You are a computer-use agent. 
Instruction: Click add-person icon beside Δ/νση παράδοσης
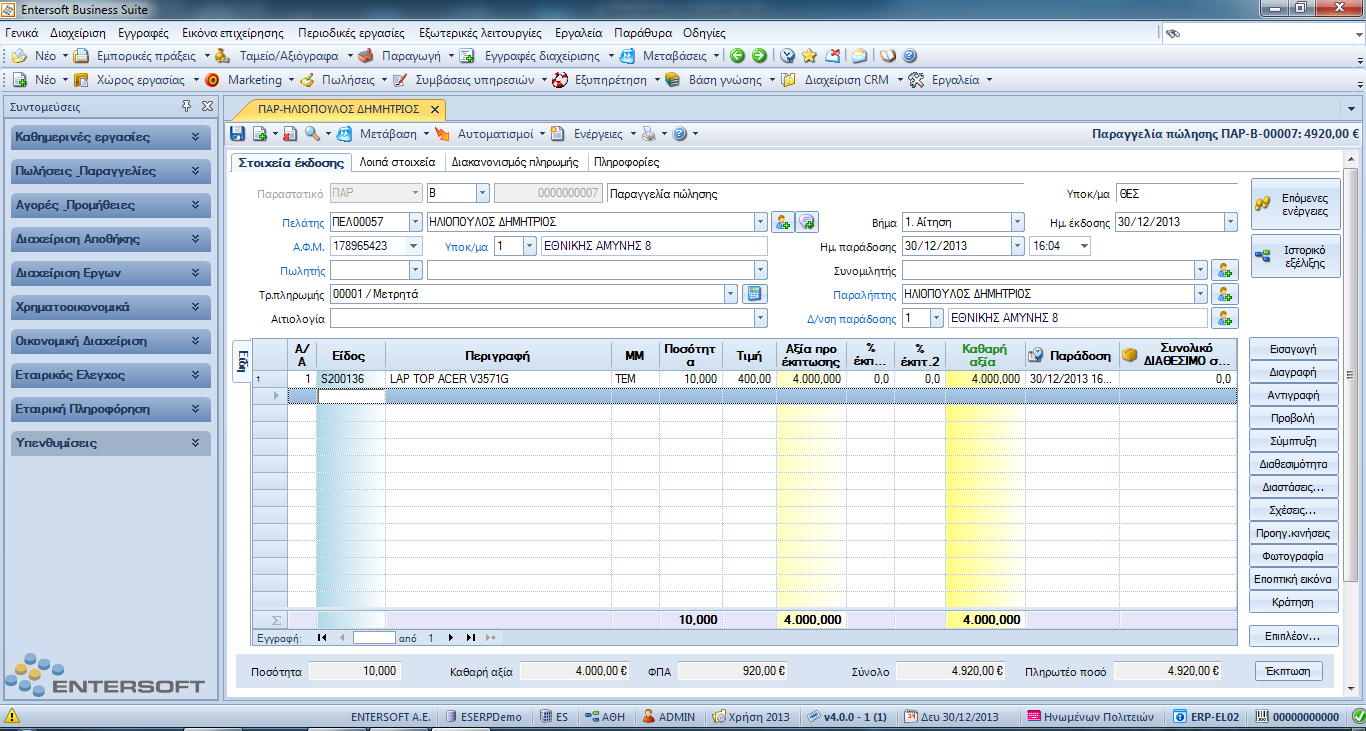[x=1224, y=317]
